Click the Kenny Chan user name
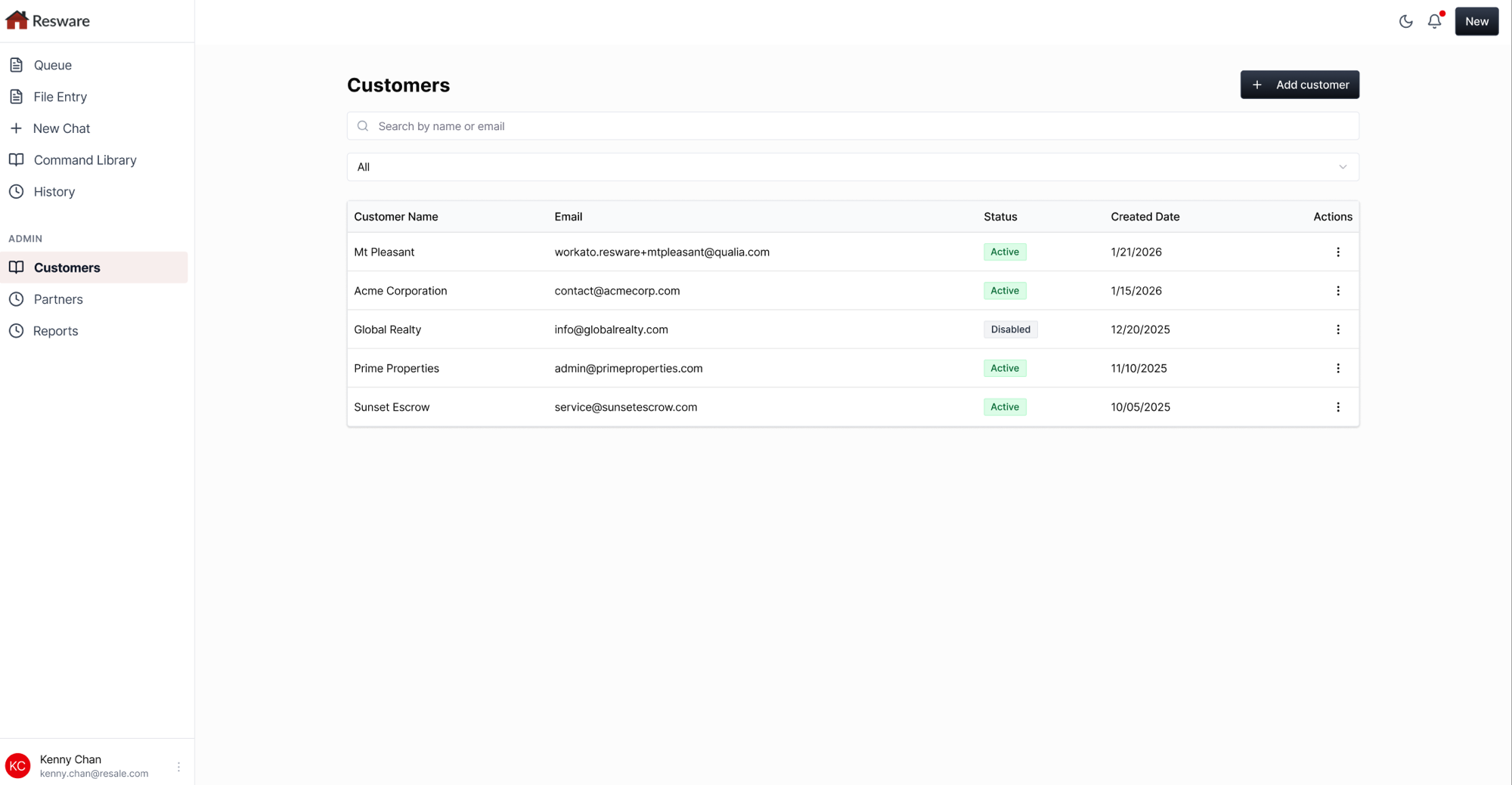The height and width of the screenshot is (785, 1512). (70, 759)
